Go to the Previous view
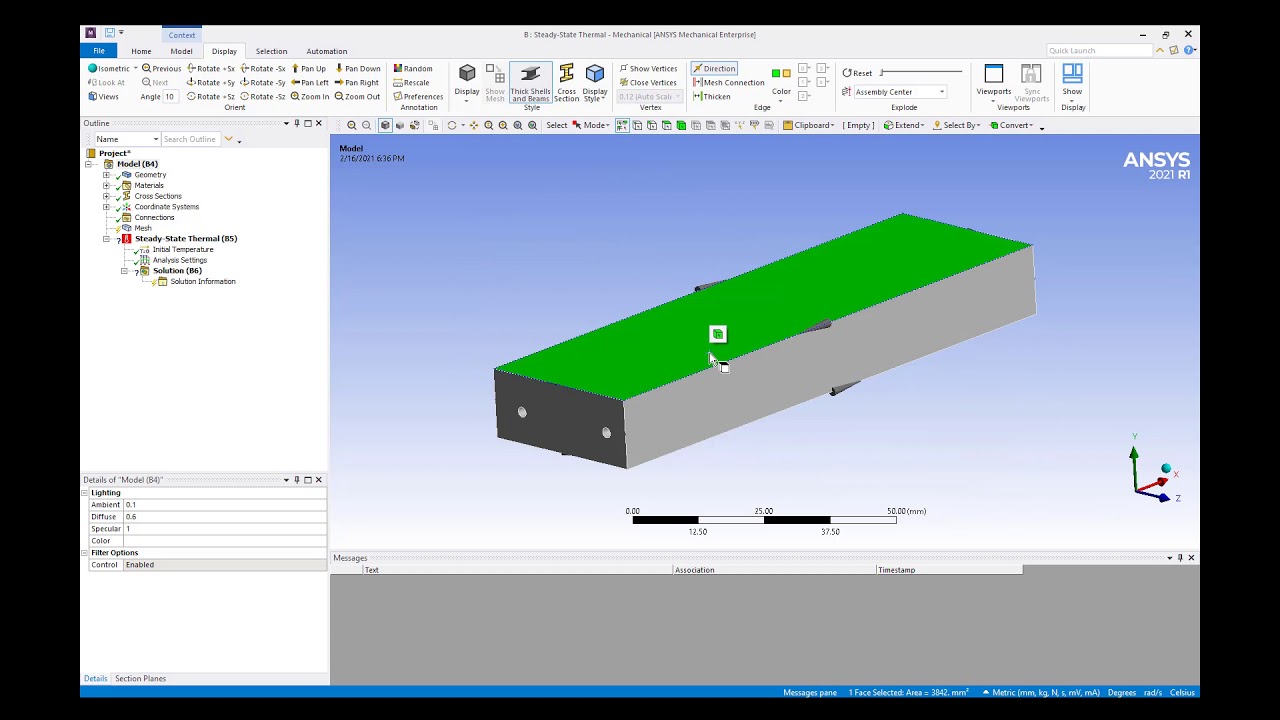Viewport: 1280px width, 720px height. [161, 69]
